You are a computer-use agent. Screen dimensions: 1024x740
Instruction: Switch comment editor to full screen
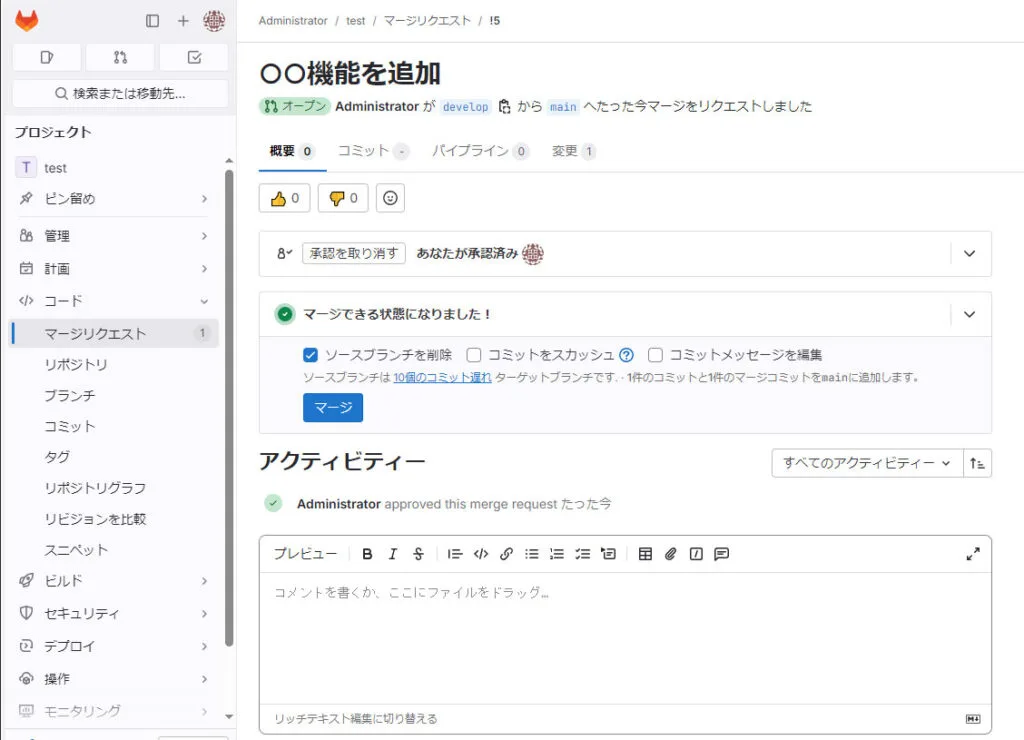point(972,554)
